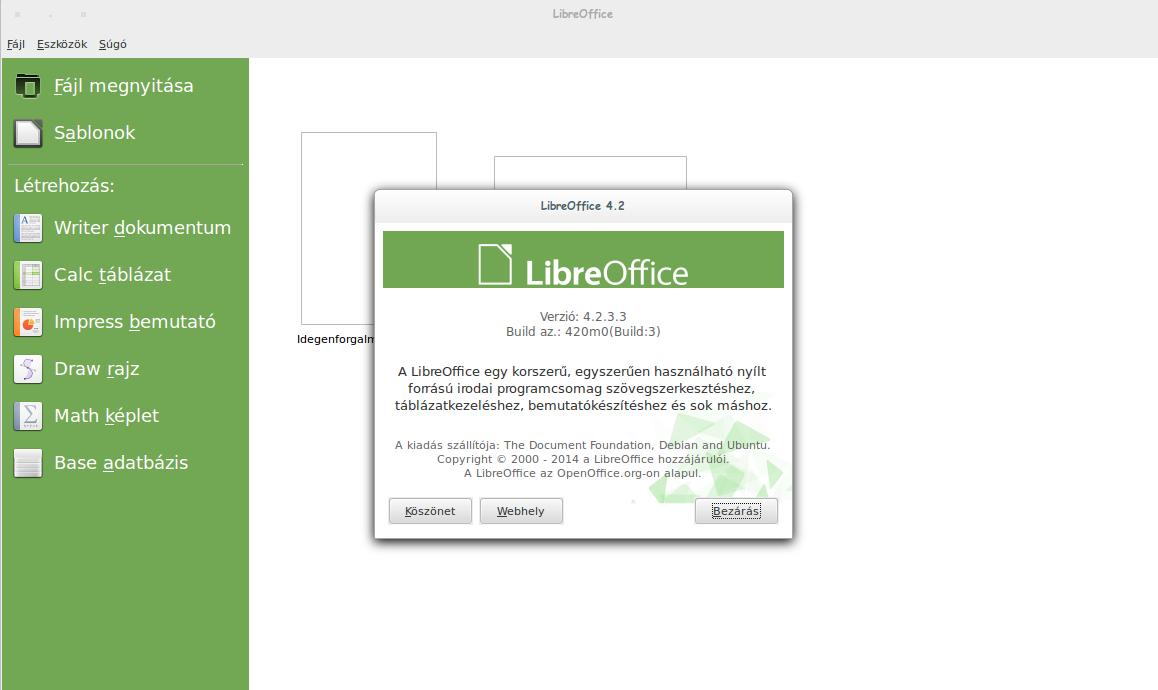This screenshot has width=1158, height=690.
Task: Close the dialog with Bezárás button
Action: pyautogui.click(x=736, y=511)
